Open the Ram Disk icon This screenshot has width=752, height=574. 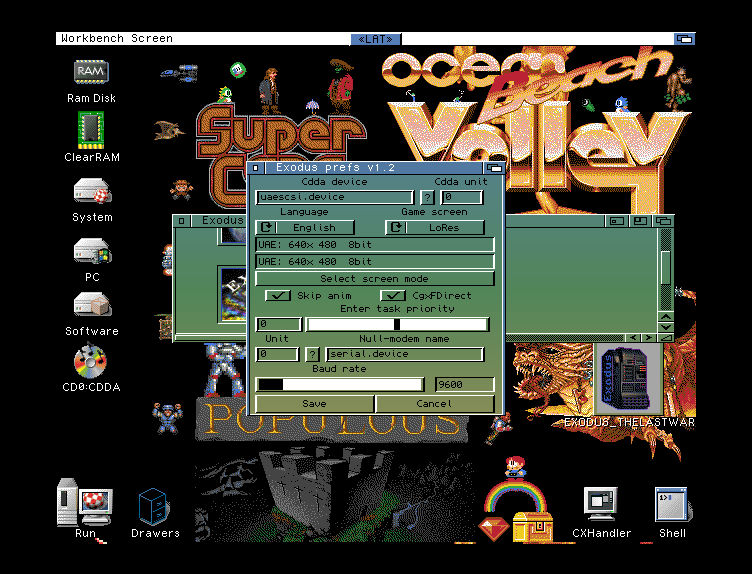point(91,72)
